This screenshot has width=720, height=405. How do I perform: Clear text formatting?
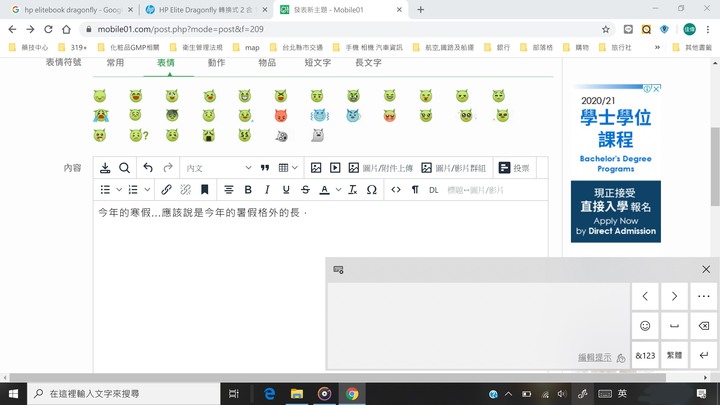click(x=353, y=190)
